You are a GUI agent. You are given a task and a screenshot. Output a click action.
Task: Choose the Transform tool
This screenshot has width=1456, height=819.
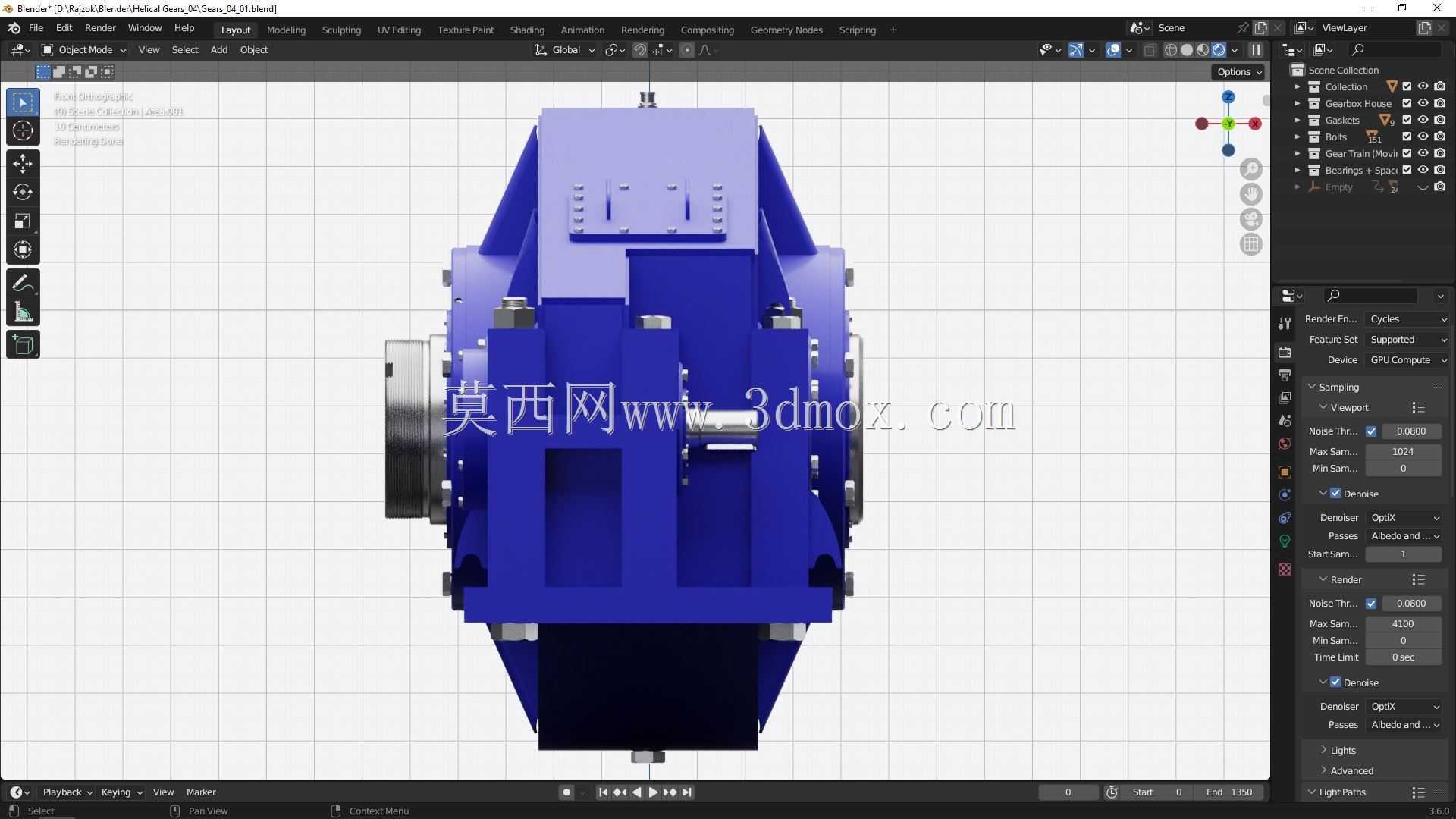[x=23, y=249]
